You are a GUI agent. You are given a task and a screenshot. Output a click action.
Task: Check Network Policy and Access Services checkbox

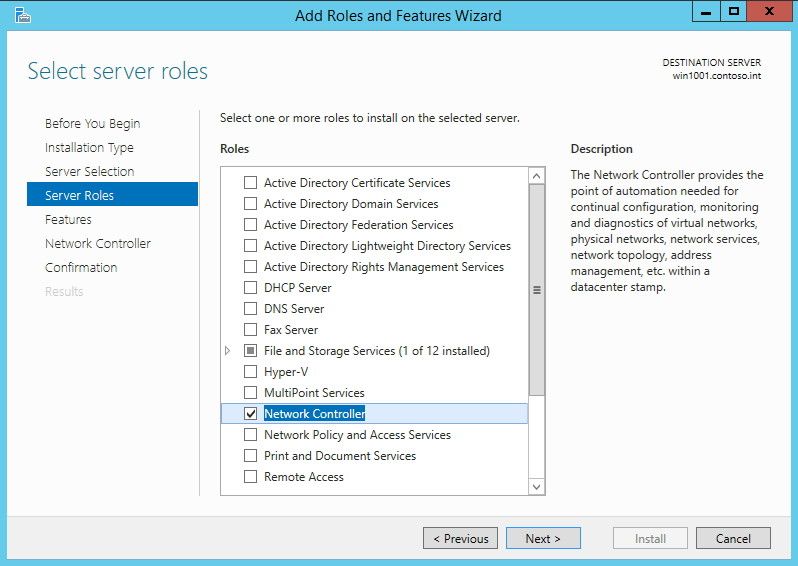(x=250, y=435)
